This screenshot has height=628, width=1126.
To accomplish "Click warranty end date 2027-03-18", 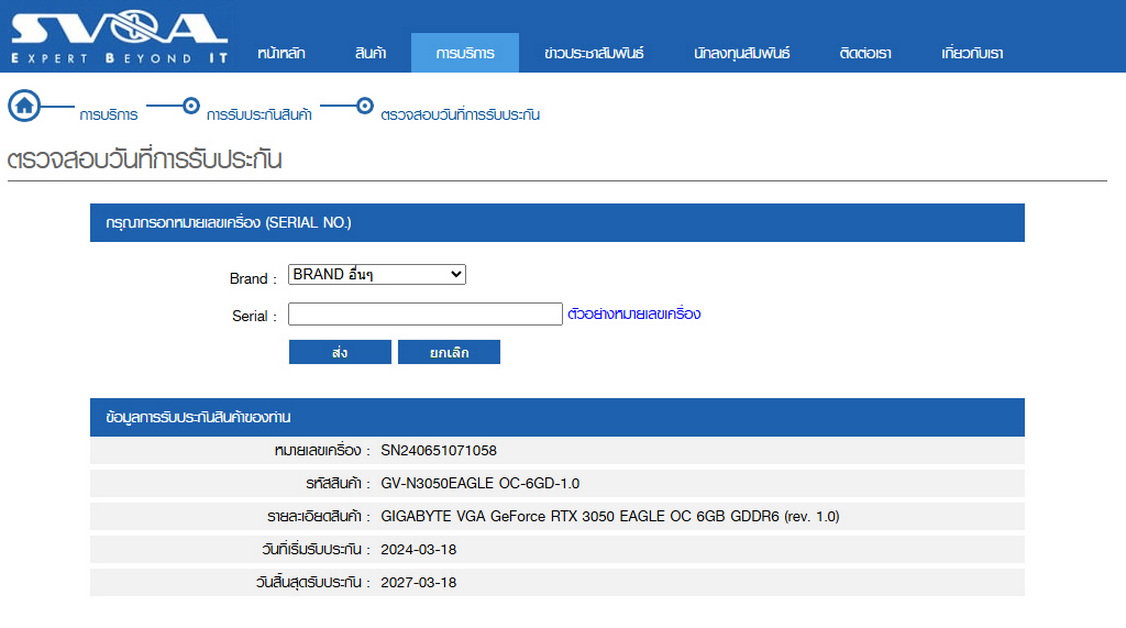I will pos(419,583).
